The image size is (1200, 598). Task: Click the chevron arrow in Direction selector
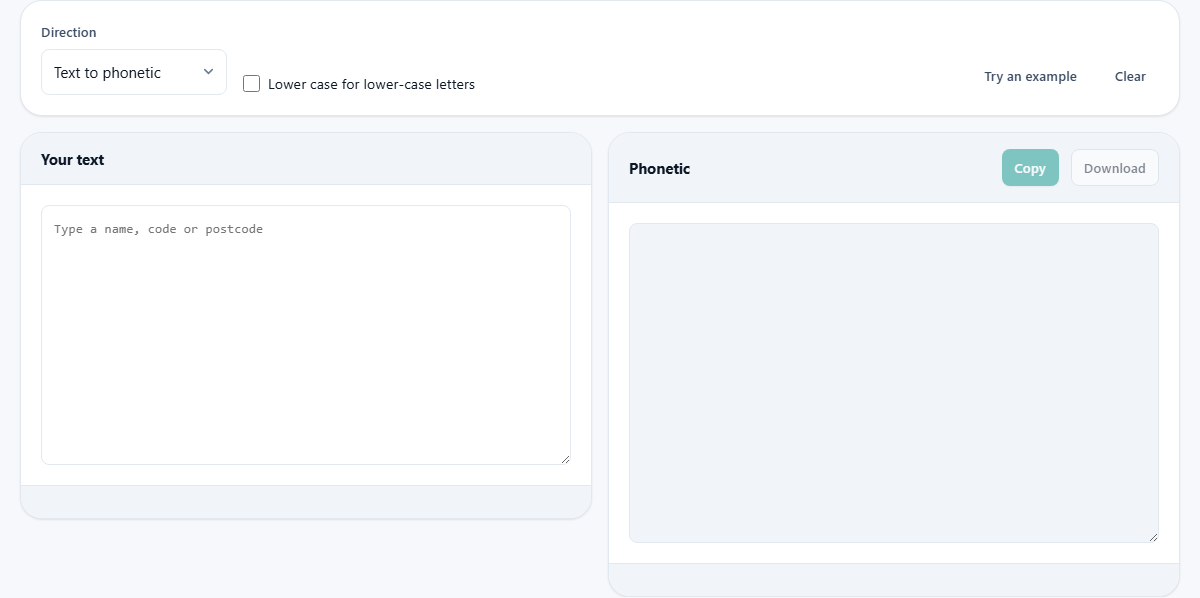[208, 72]
